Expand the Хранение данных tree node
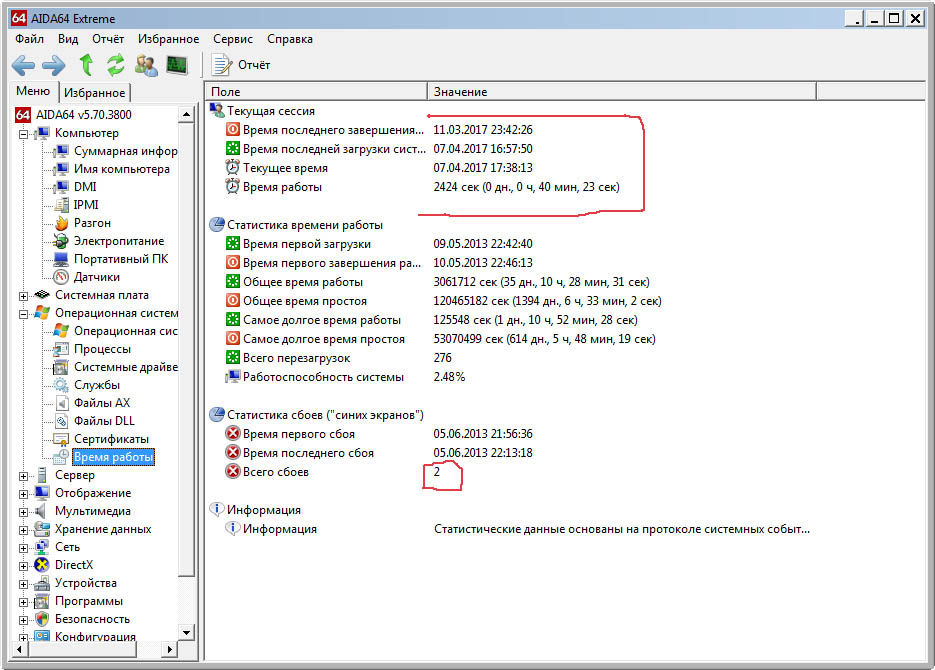The width and height of the screenshot is (935, 670). (x=23, y=529)
